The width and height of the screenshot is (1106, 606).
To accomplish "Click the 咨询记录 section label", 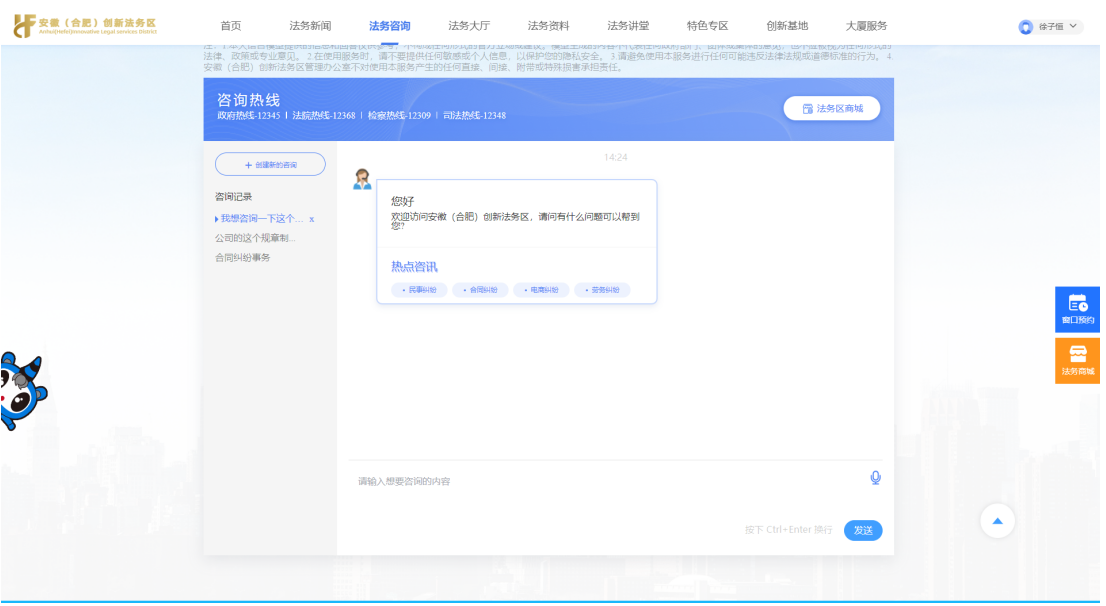I will [x=233, y=197].
